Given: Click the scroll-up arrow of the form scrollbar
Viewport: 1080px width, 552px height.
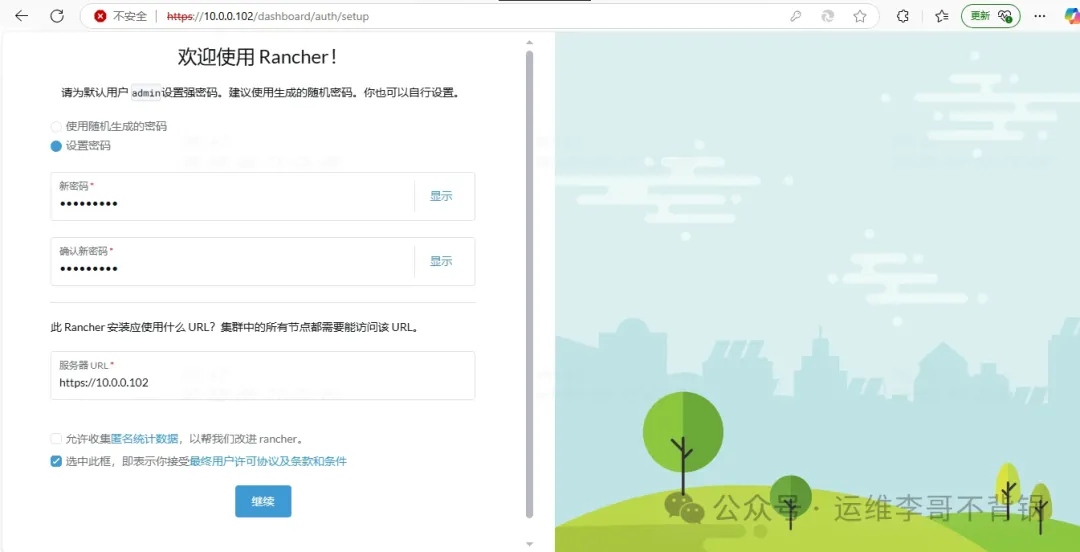Looking at the screenshot, I should click(x=529, y=42).
